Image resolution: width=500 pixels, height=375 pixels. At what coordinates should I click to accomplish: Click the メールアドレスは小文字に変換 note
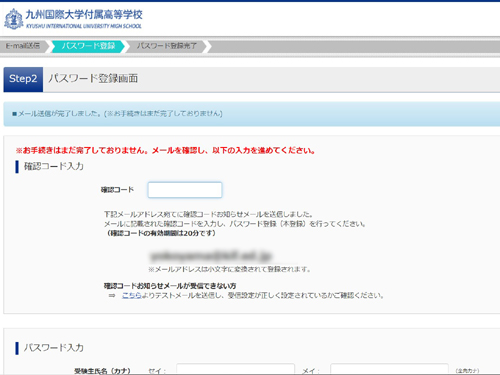point(230,269)
